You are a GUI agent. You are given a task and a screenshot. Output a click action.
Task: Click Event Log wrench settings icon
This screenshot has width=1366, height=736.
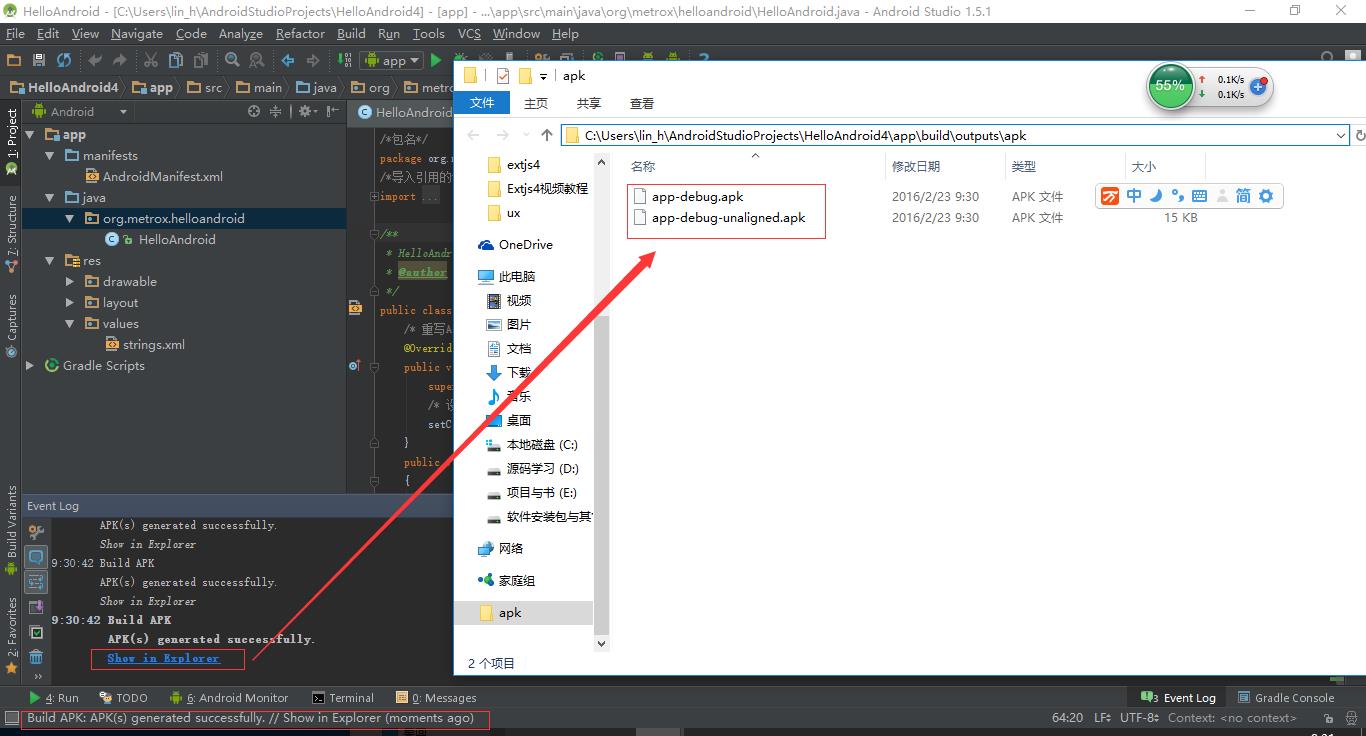(x=36, y=532)
